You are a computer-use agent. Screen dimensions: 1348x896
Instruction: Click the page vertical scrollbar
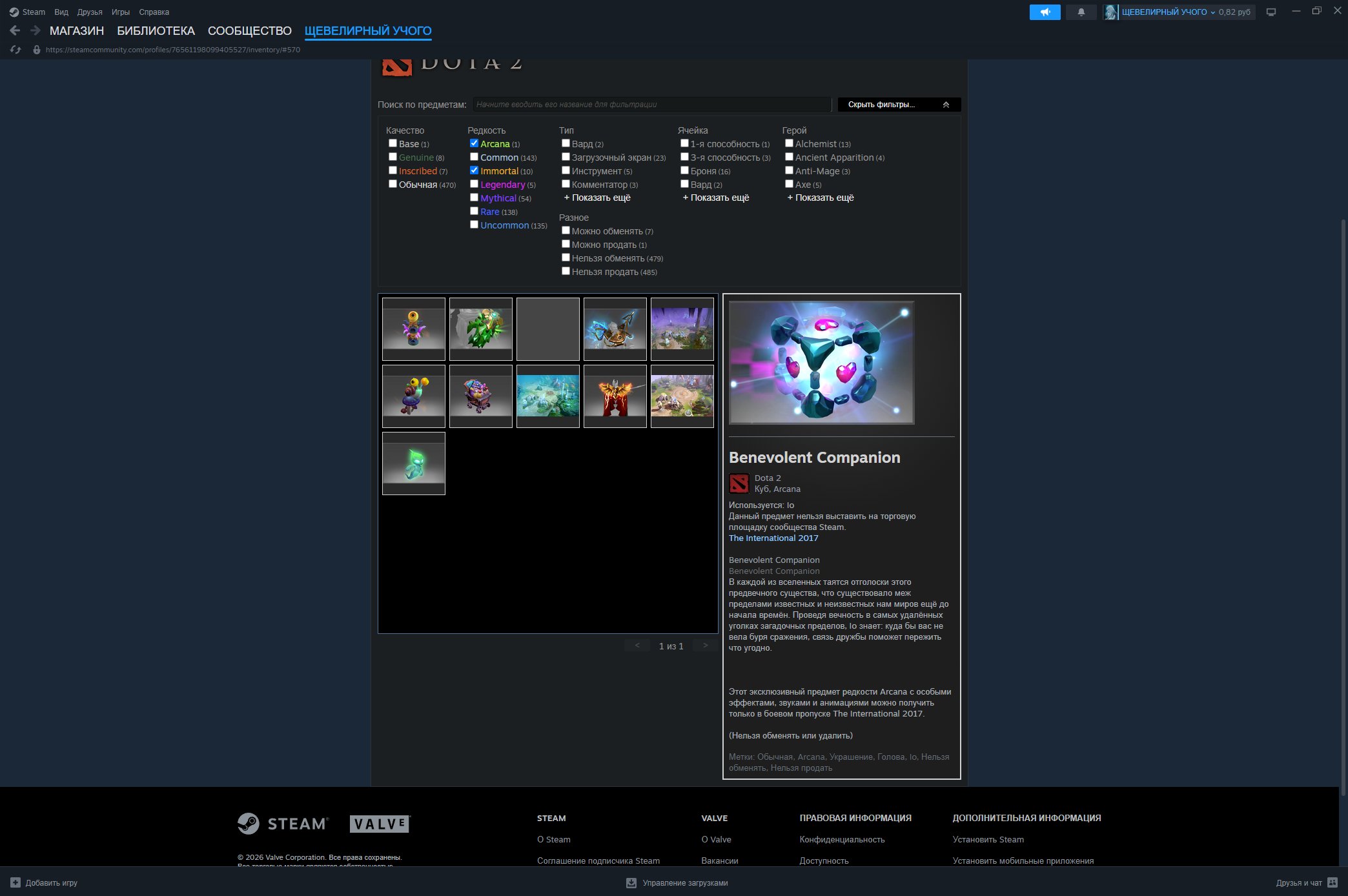[1343, 507]
